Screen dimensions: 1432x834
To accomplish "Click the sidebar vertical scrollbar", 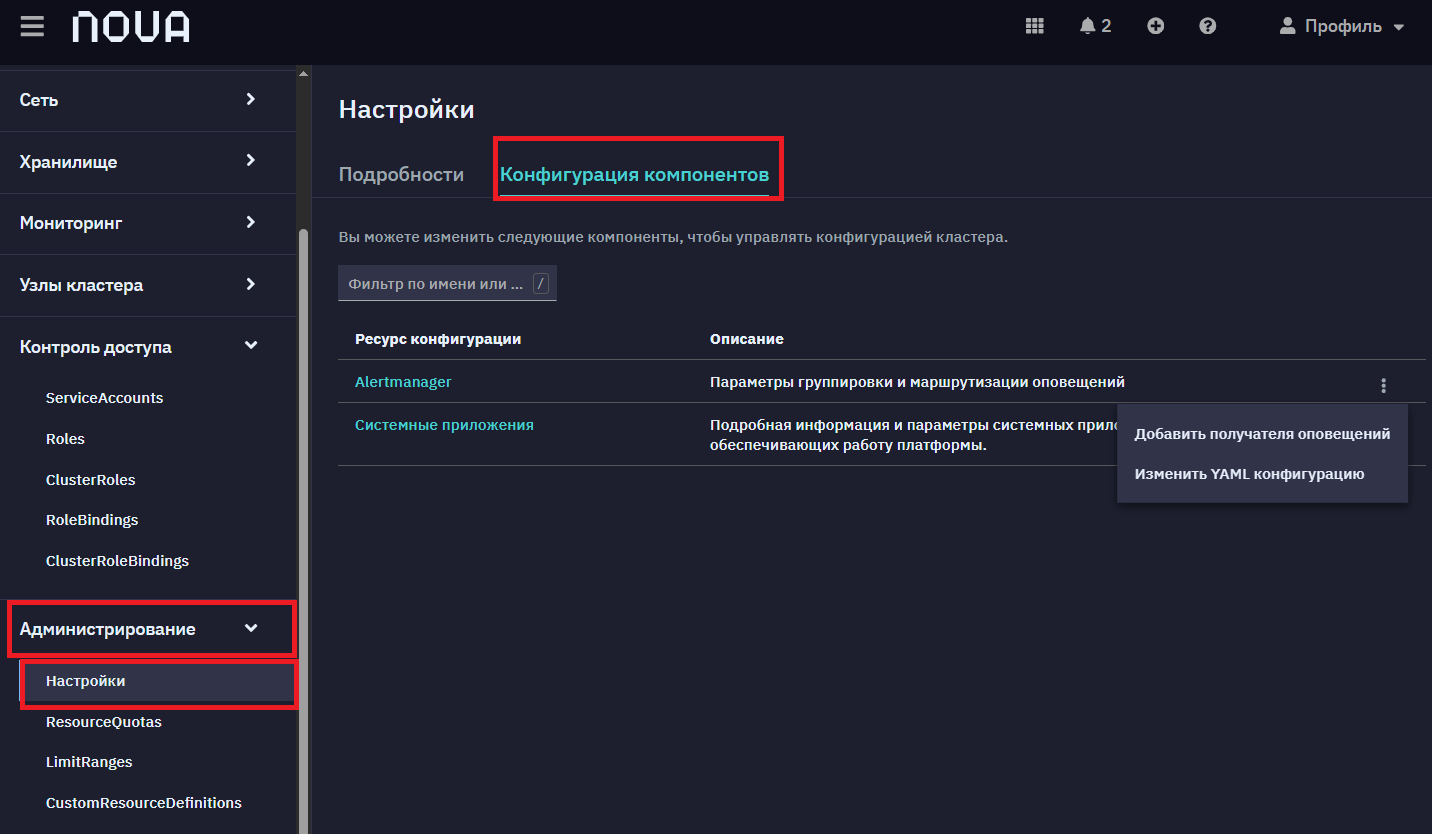I will [x=303, y=530].
